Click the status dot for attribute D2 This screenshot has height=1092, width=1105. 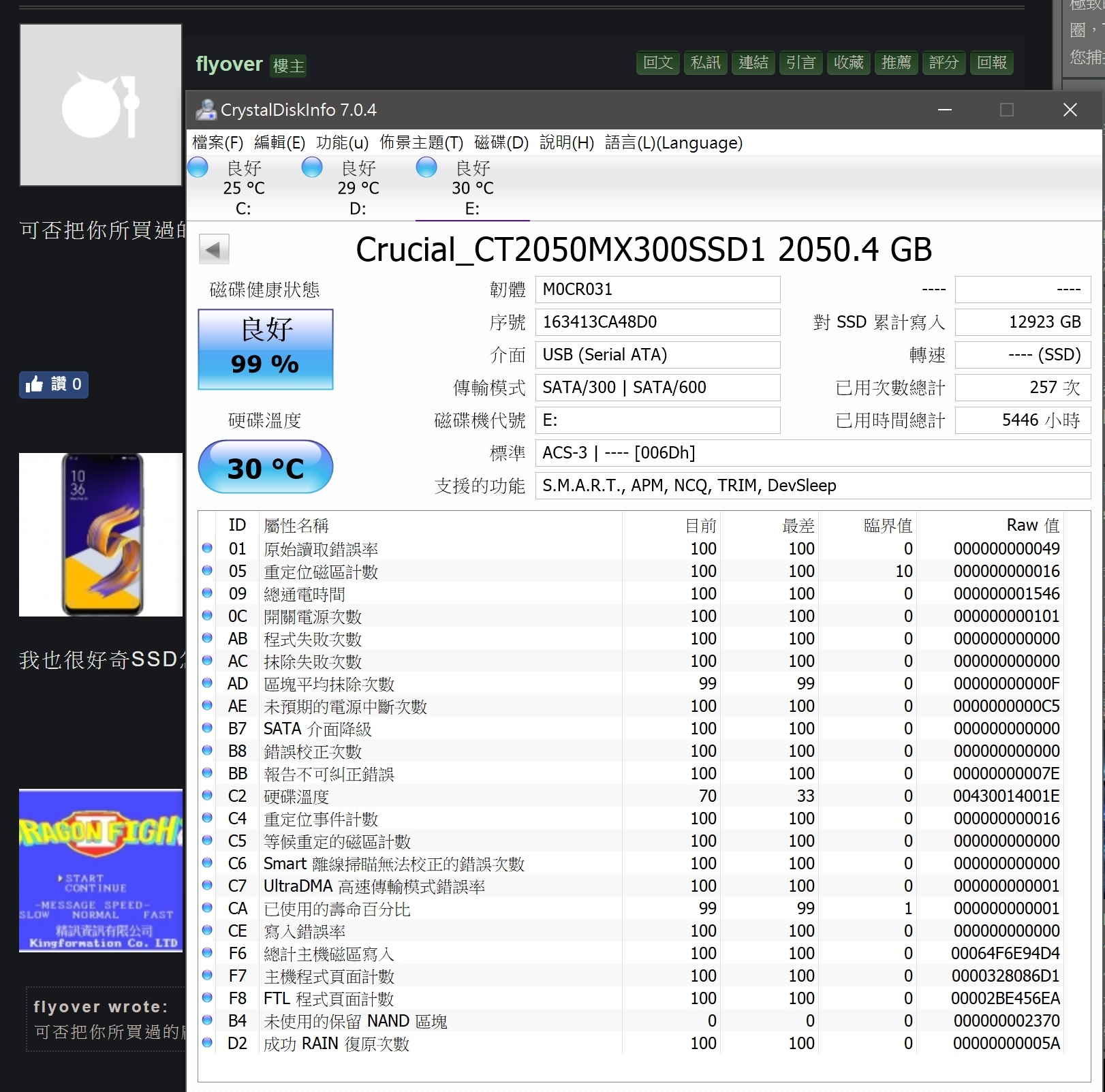coord(207,1042)
